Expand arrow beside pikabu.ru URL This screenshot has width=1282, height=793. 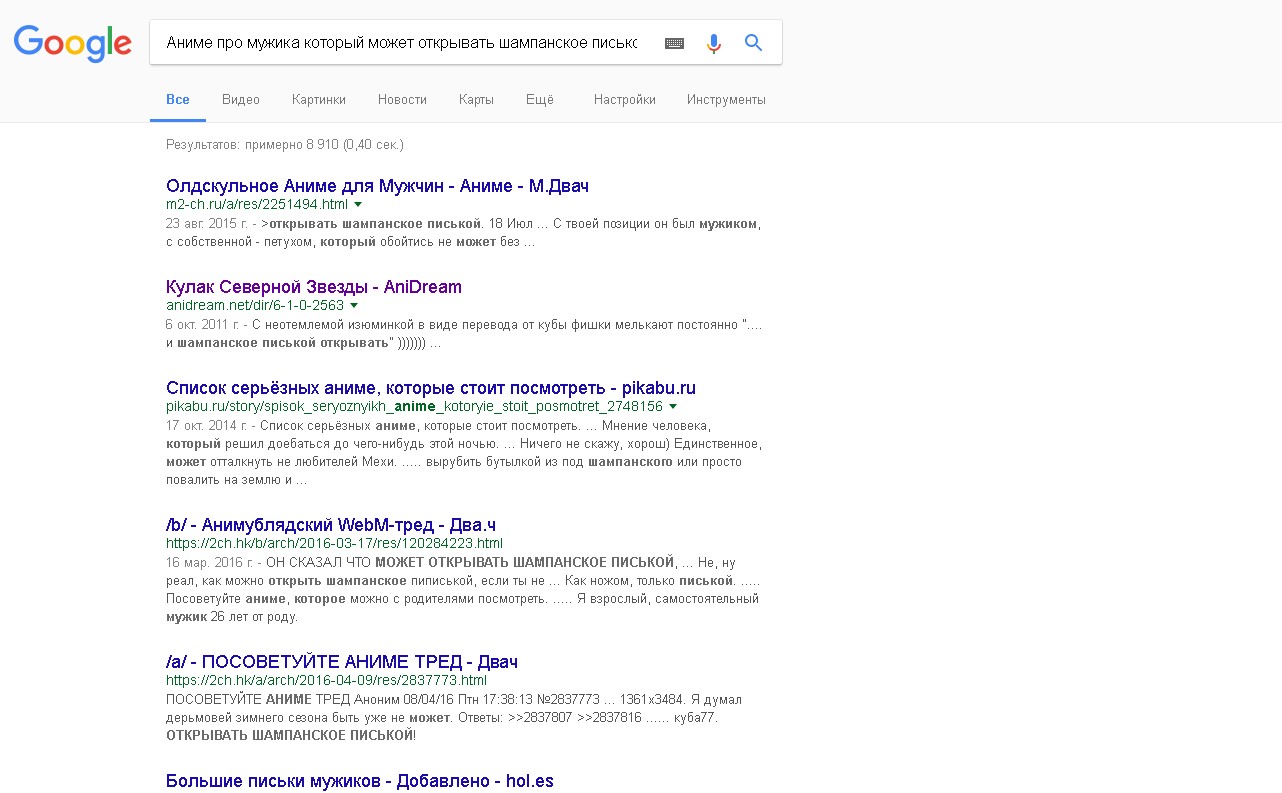click(x=673, y=406)
